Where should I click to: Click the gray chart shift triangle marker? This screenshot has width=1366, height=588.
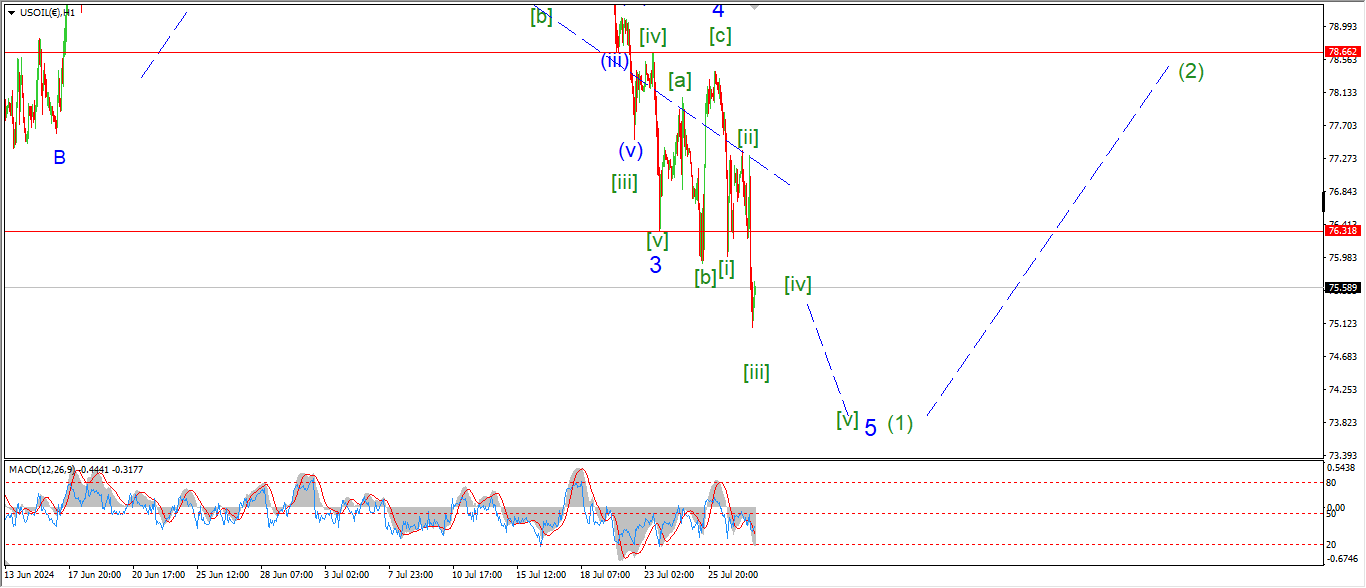(755, 7)
